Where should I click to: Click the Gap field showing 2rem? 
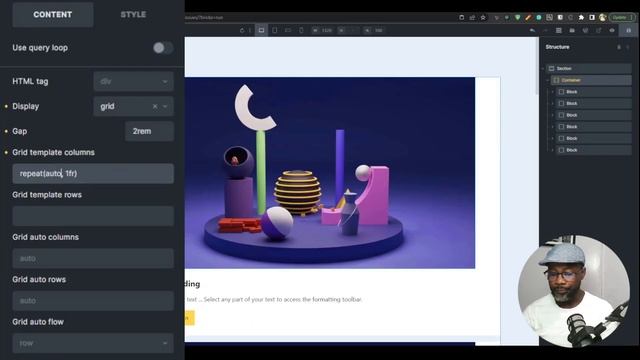point(149,131)
